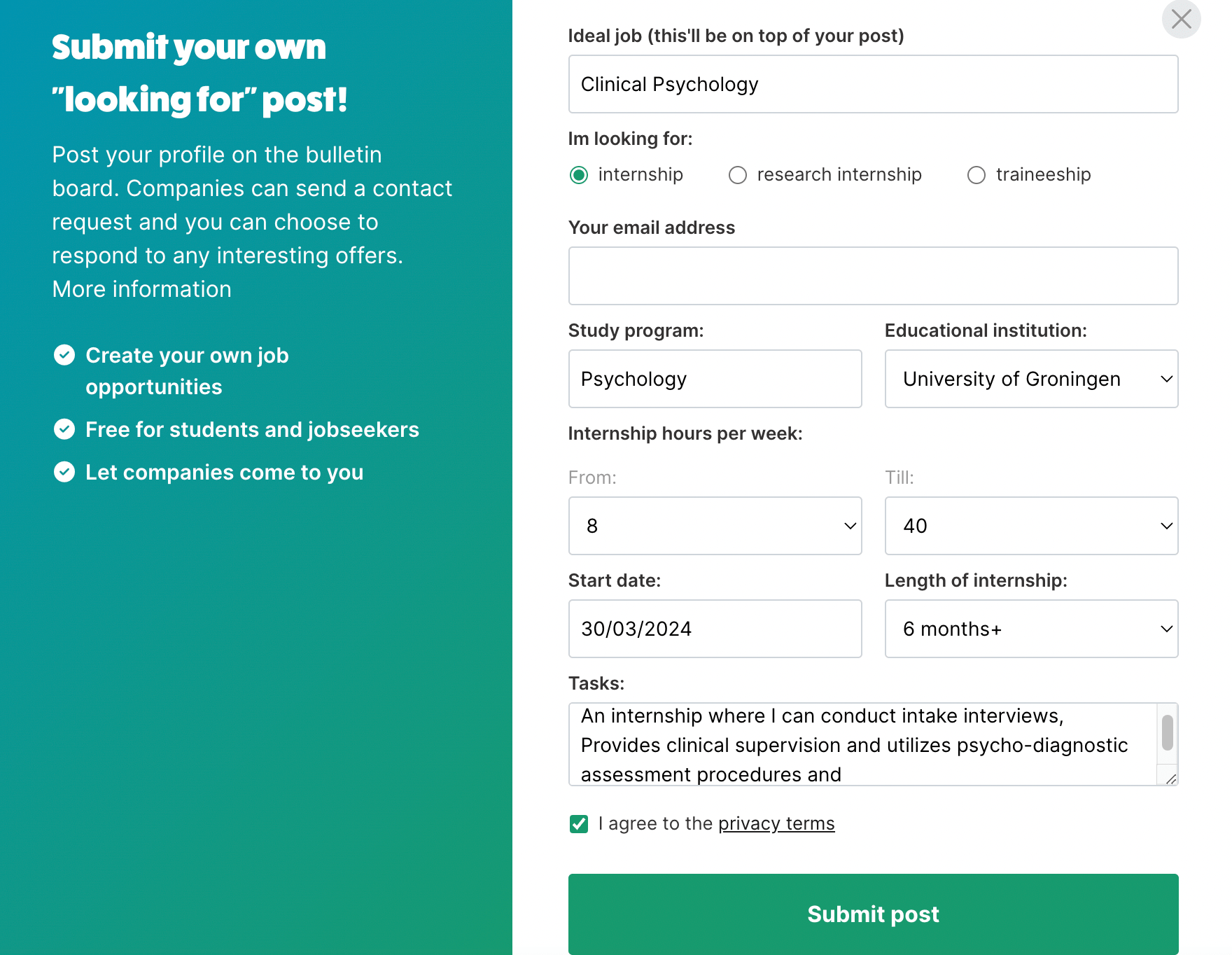Submit the post with the green button
1232x955 pixels.
click(x=873, y=914)
